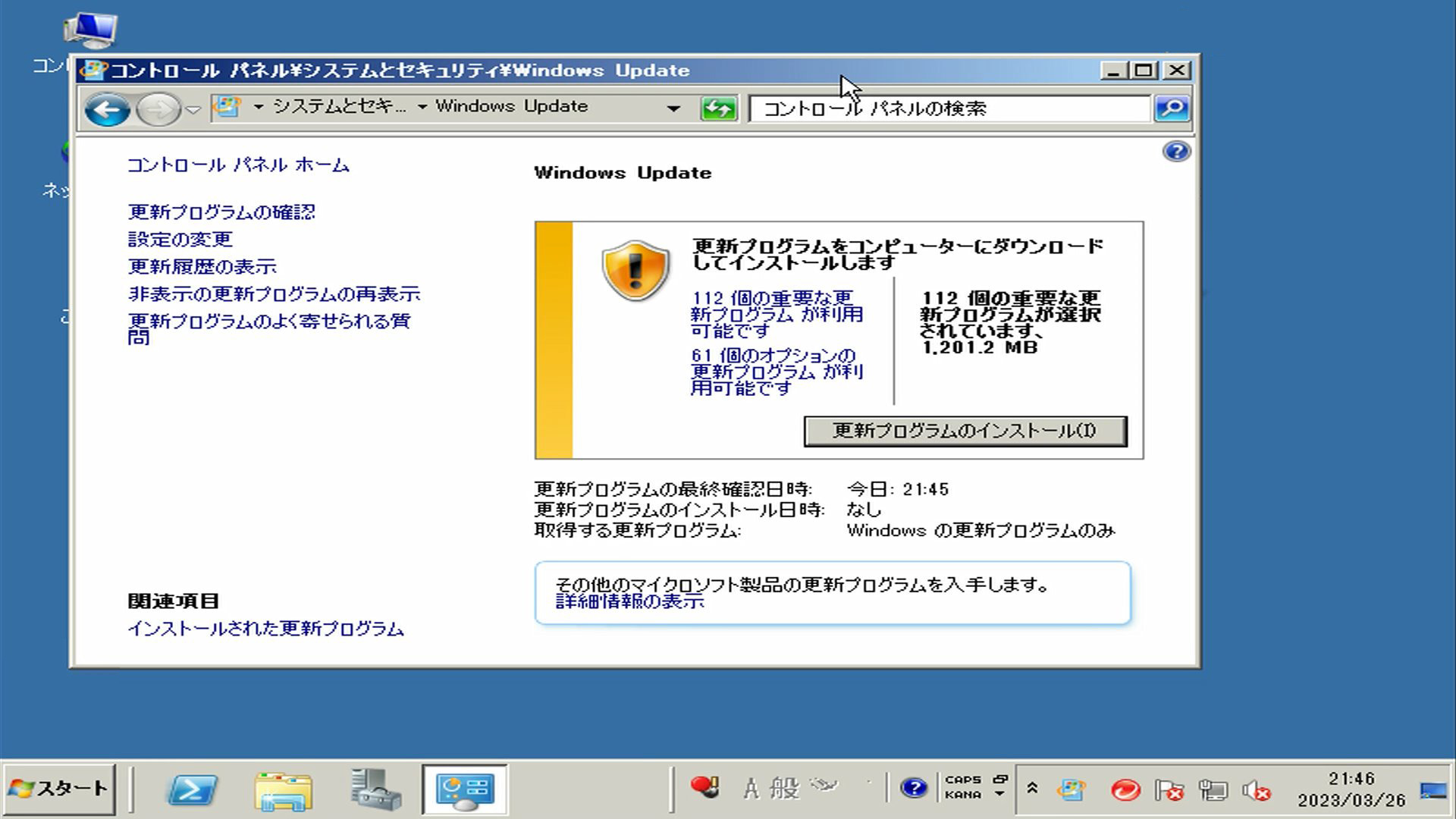This screenshot has width=1456, height=819.
Task: Open Server Manager taskbar icon
Action: [375, 789]
